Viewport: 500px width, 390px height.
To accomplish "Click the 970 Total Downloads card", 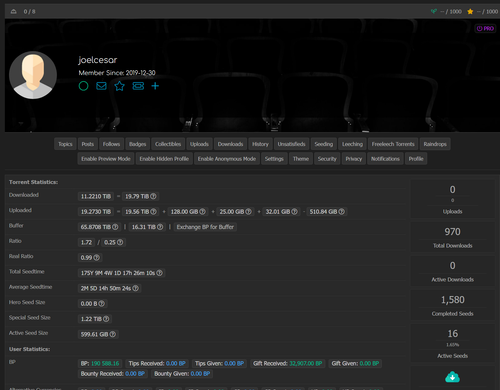I will click(452, 237).
